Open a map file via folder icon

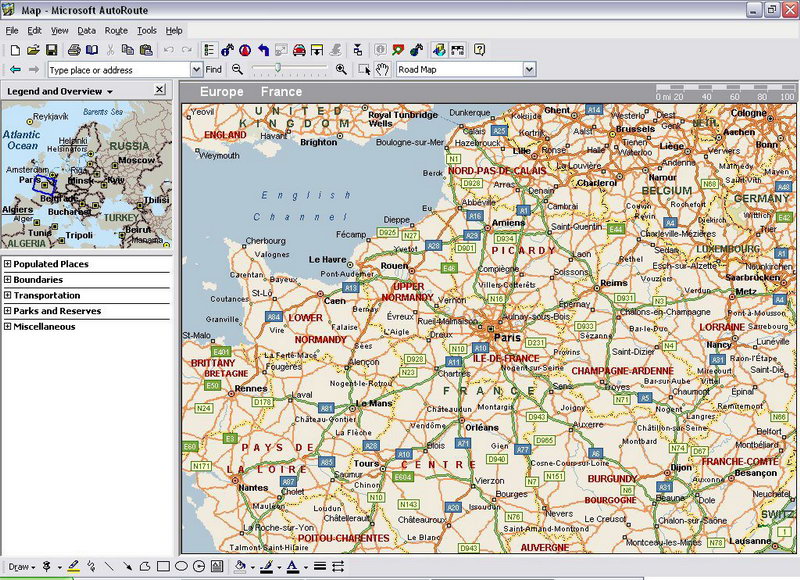[x=33, y=50]
